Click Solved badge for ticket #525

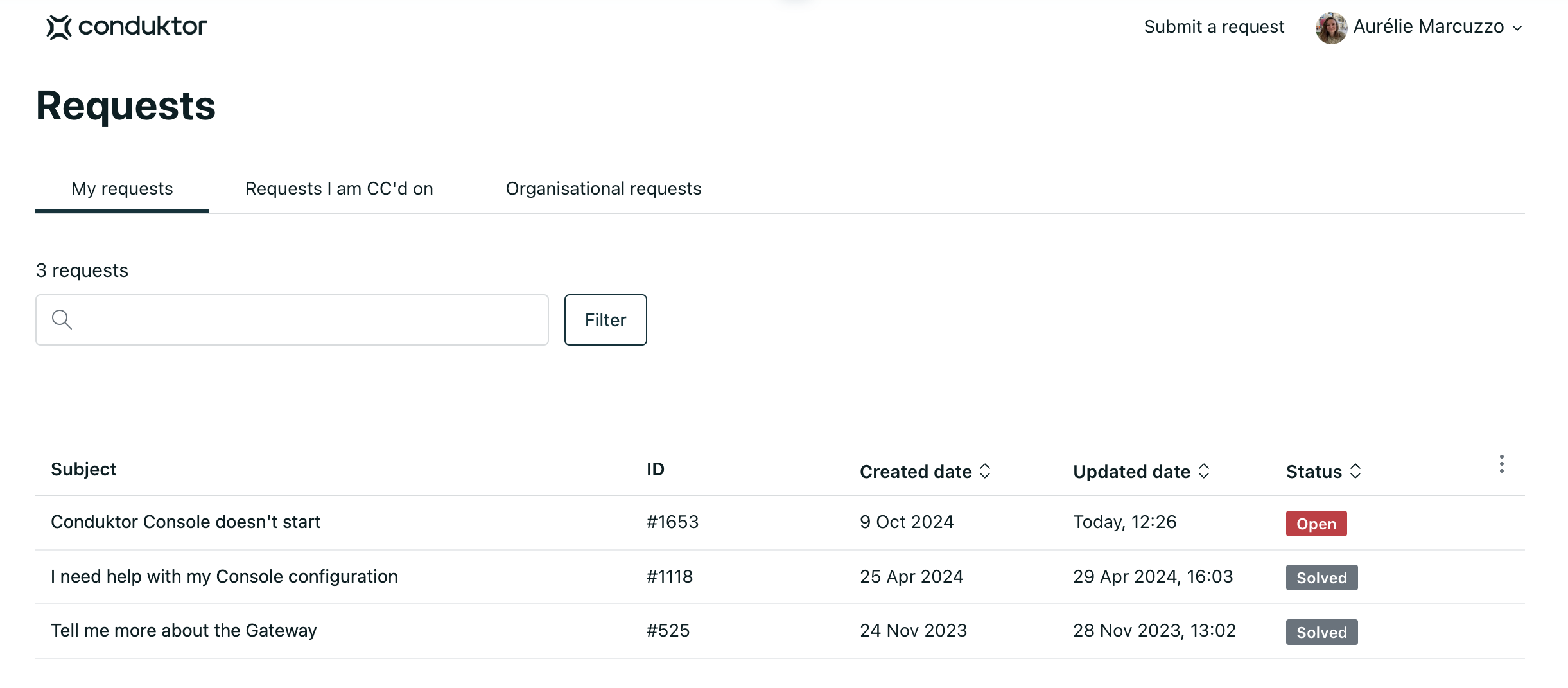click(1321, 632)
